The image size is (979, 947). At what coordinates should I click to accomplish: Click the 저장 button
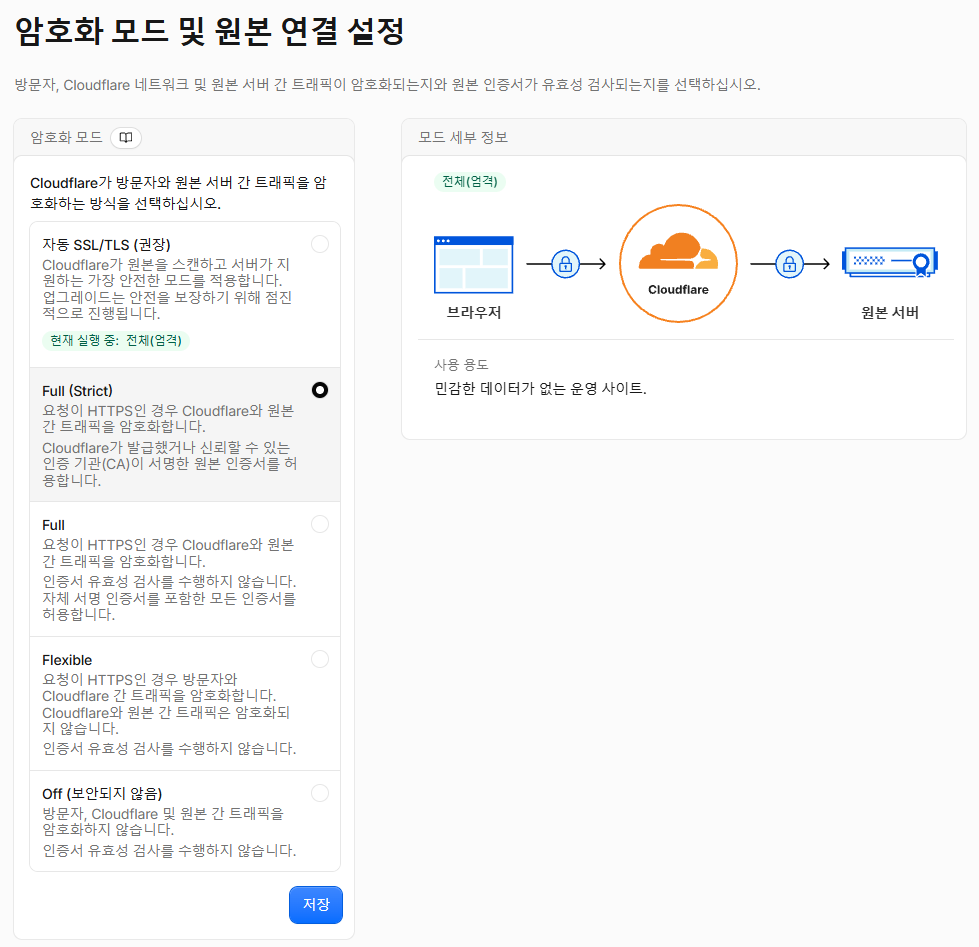[316, 905]
